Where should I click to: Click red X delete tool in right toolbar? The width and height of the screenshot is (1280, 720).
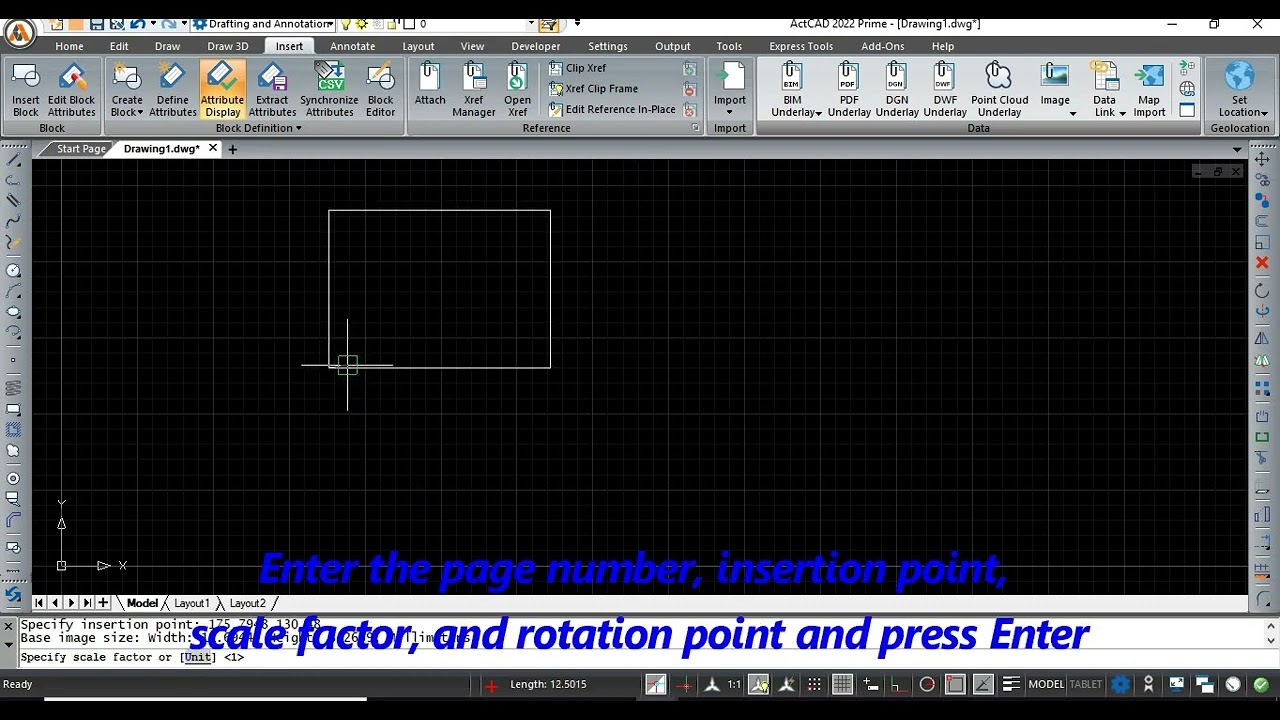pyautogui.click(x=1262, y=263)
